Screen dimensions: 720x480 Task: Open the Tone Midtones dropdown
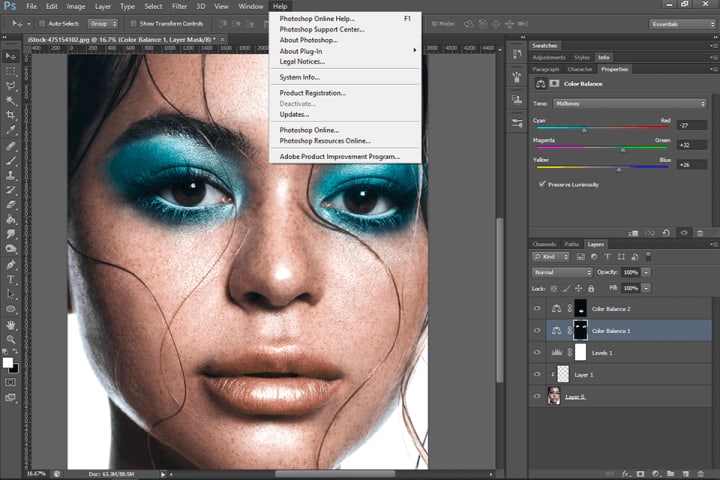click(629, 104)
